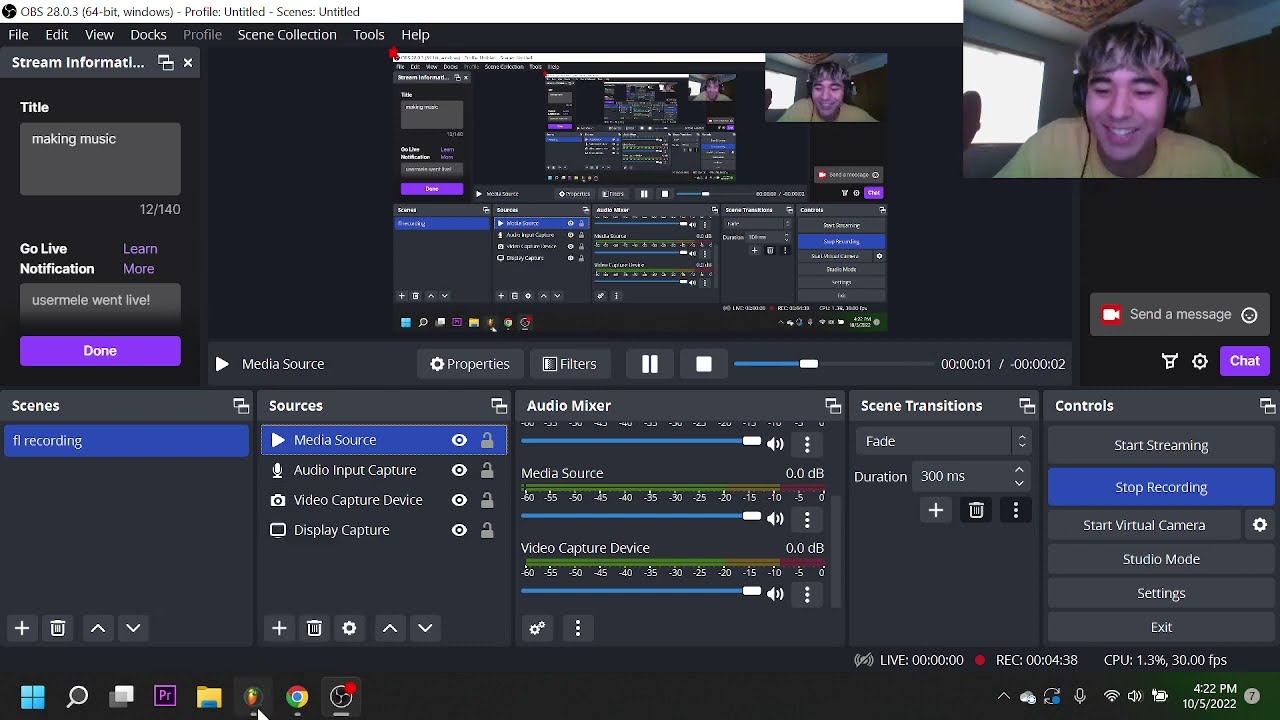This screenshot has height=720, width=1280.
Task: Float the Audio Mixer dock
Action: click(833, 406)
